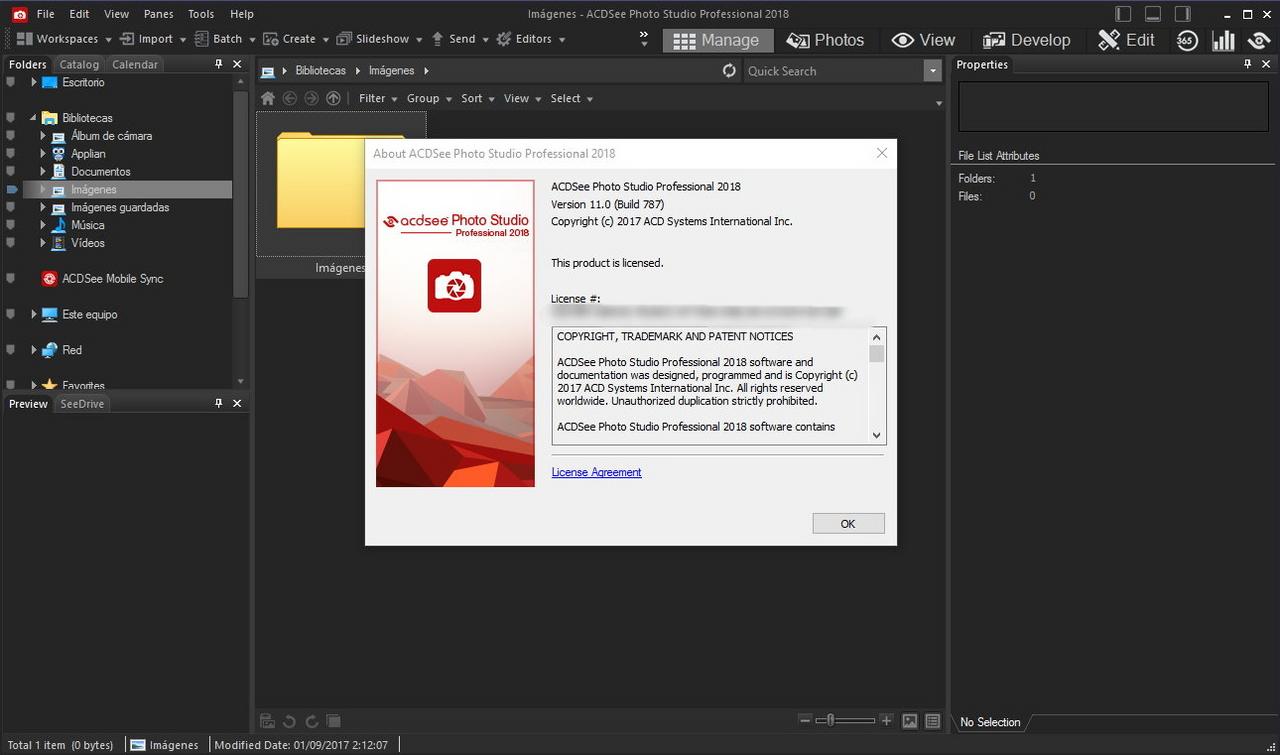Toggle easy-select marker for Música
This screenshot has width=1280, height=755.
[x=11, y=225]
